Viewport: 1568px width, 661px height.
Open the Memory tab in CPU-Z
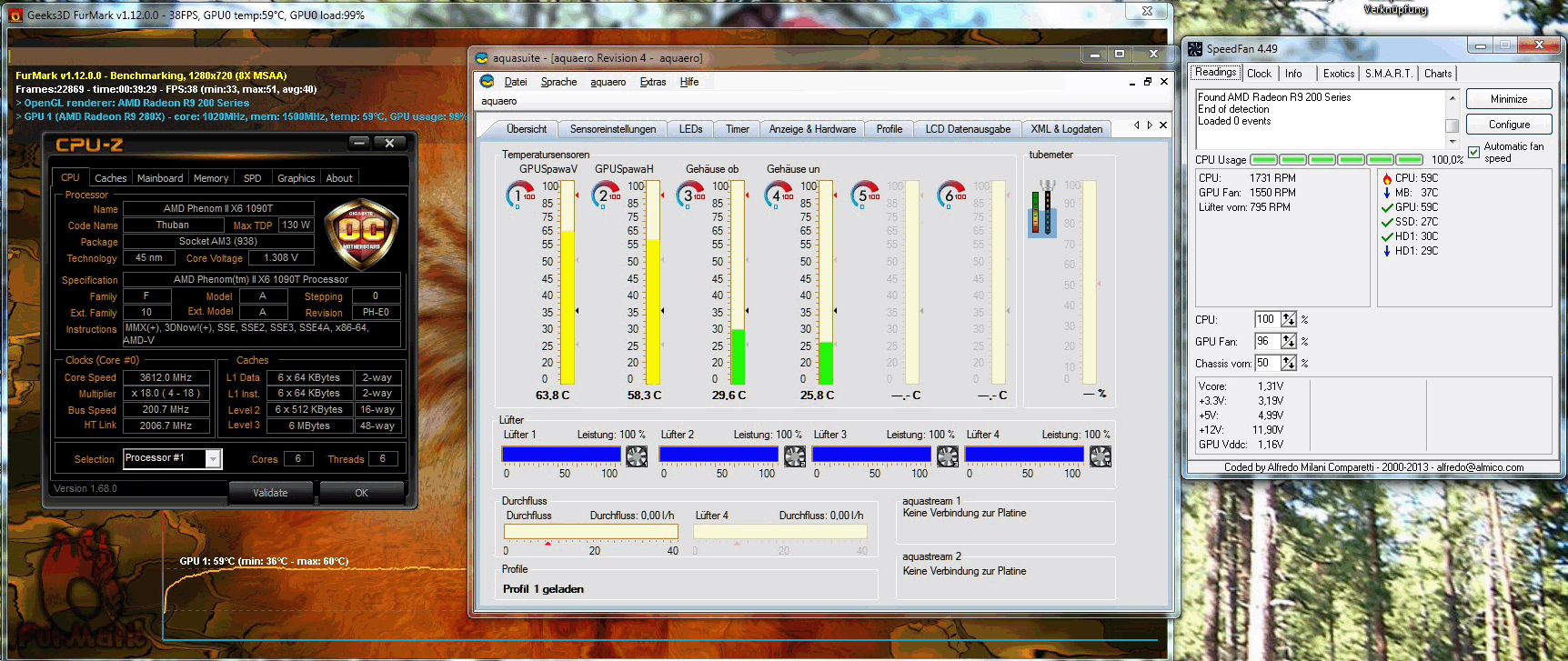click(x=211, y=178)
